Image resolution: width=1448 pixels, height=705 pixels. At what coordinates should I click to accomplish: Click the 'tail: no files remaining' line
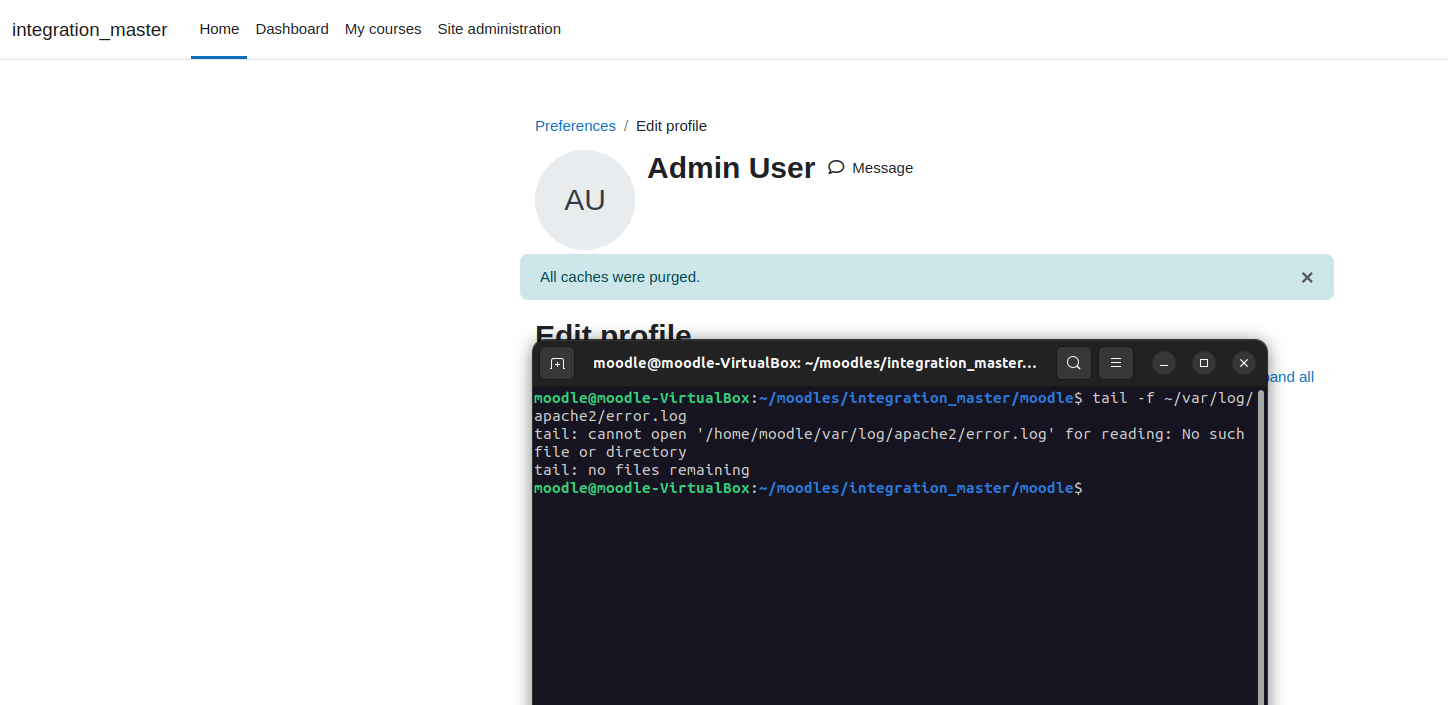(641, 470)
